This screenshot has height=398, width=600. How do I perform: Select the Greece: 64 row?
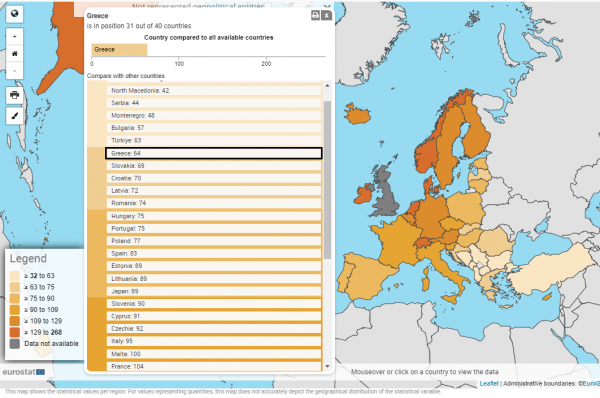[214, 153]
